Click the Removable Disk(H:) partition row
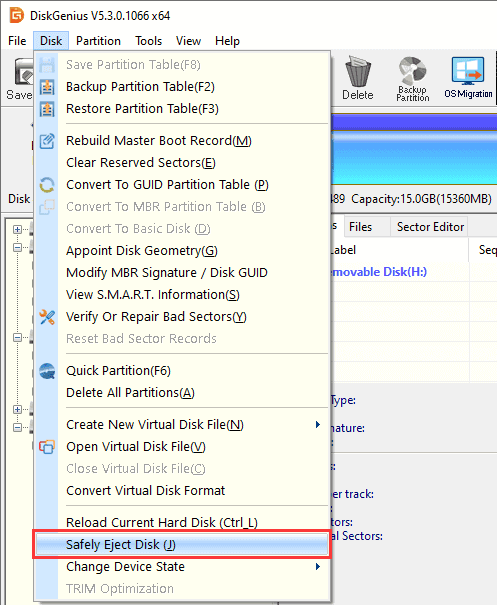Screen dimensions: 497x605 (414, 272)
